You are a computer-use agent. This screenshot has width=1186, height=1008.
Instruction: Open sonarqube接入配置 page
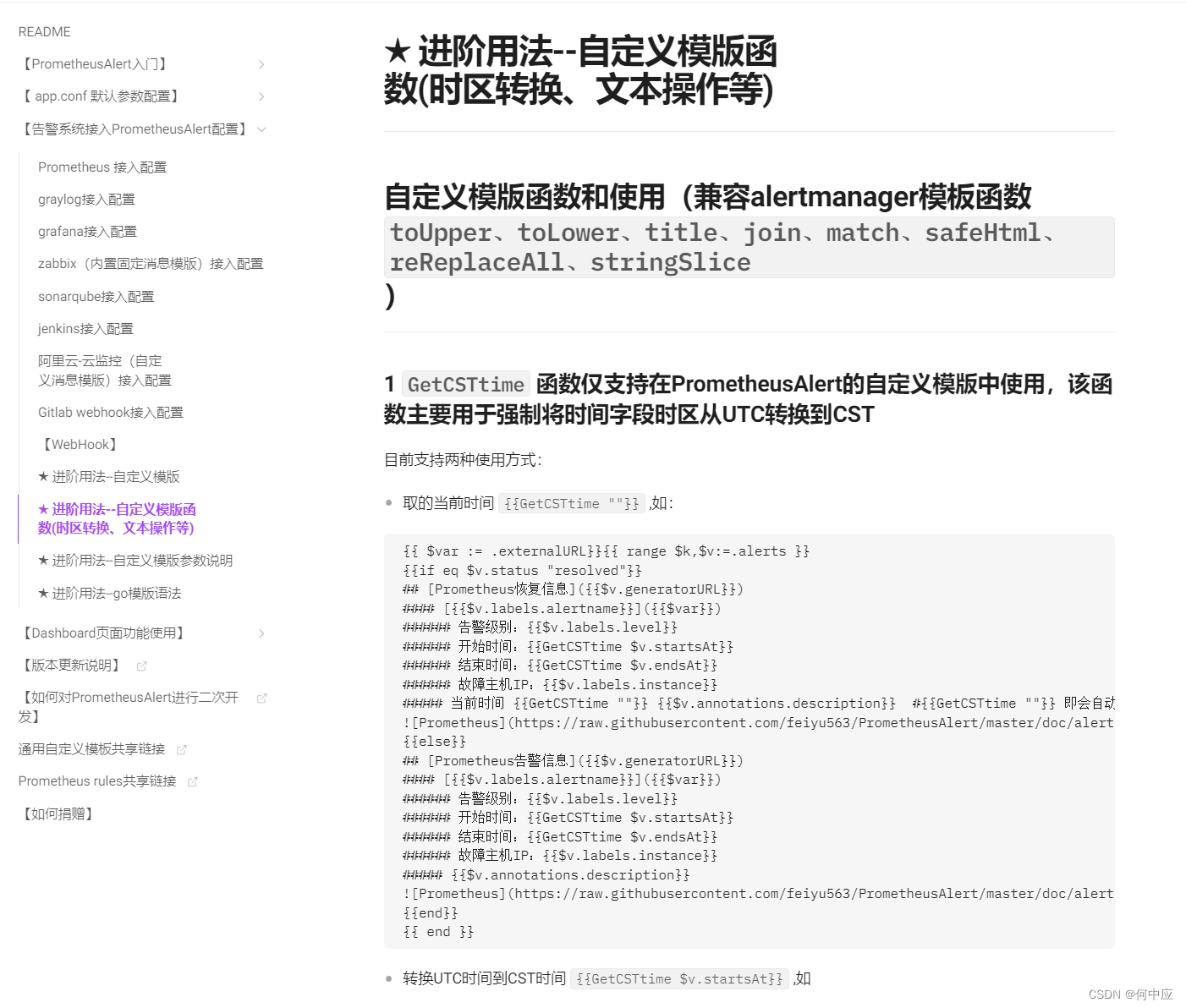tap(96, 297)
